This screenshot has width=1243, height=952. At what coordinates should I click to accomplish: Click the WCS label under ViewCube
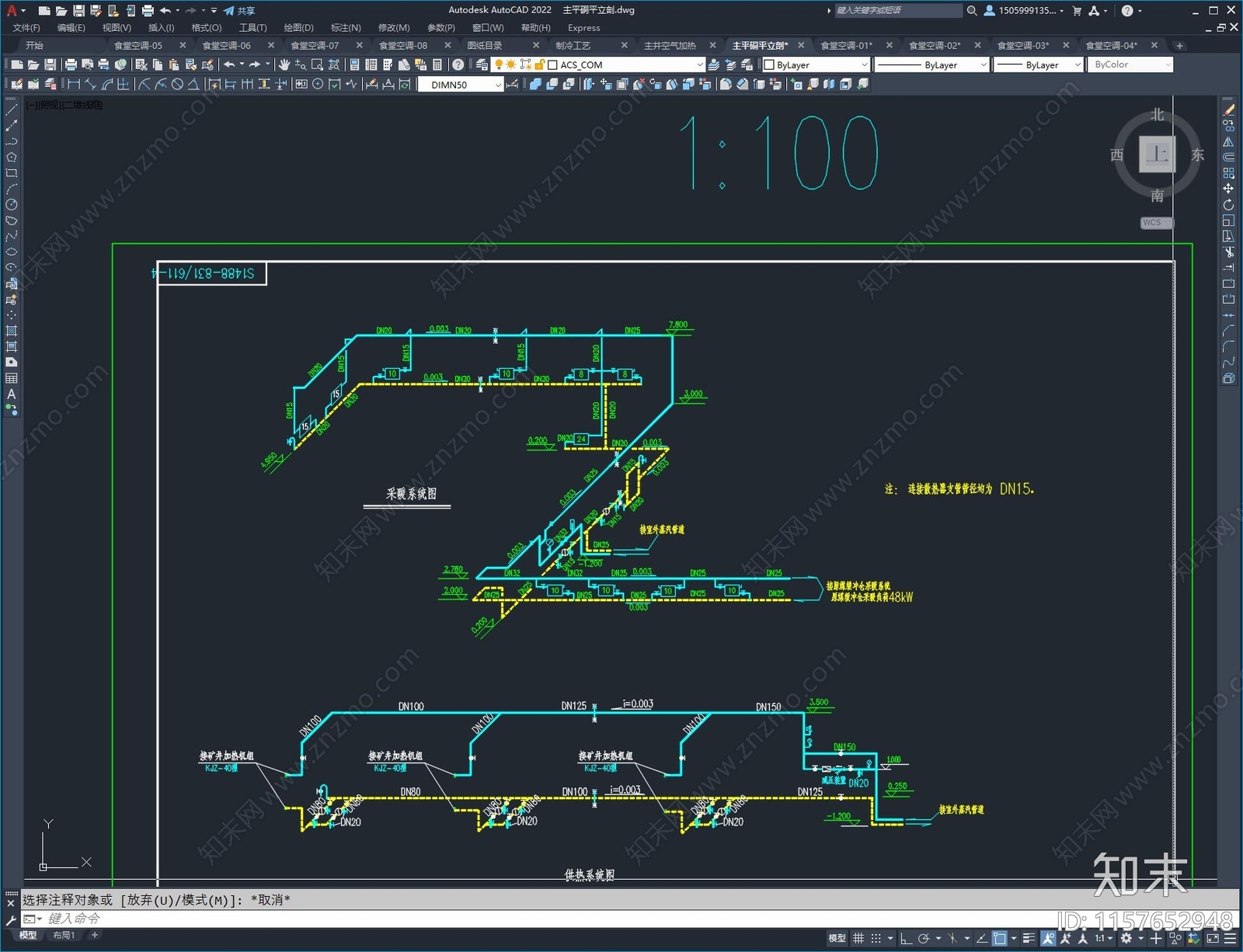point(1152,222)
